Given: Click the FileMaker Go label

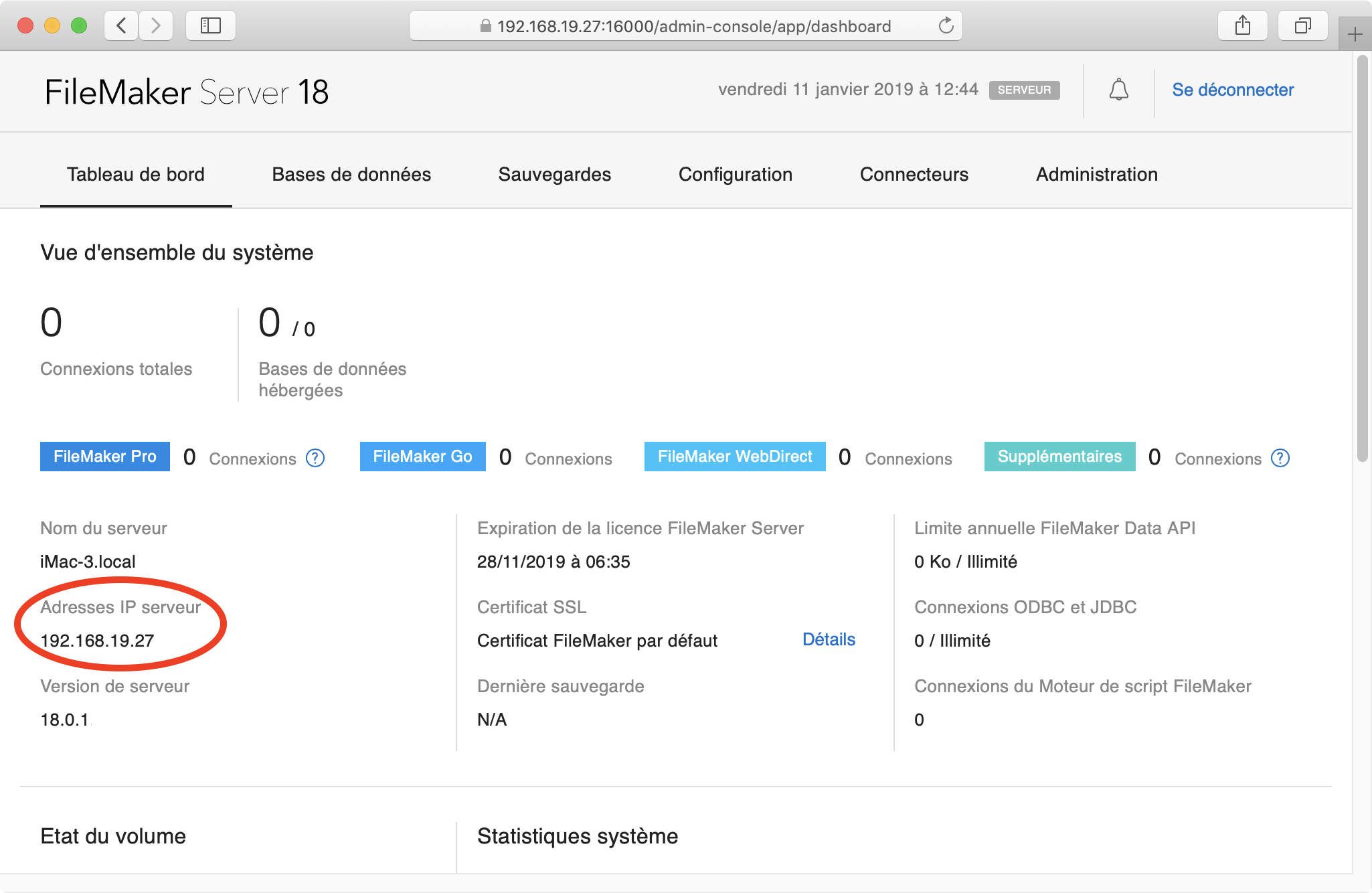Looking at the screenshot, I should pyautogui.click(x=423, y=457).
